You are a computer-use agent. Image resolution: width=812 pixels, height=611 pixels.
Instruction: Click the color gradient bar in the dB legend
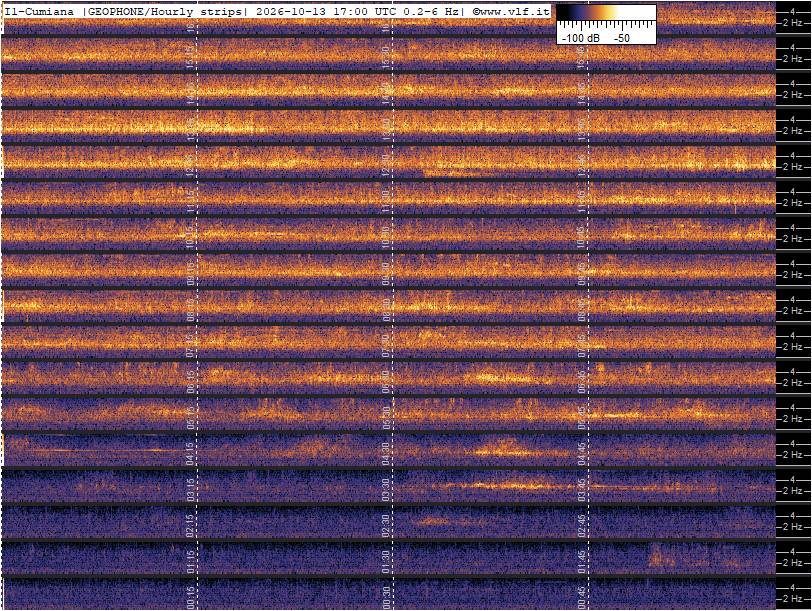coord(606,13)
